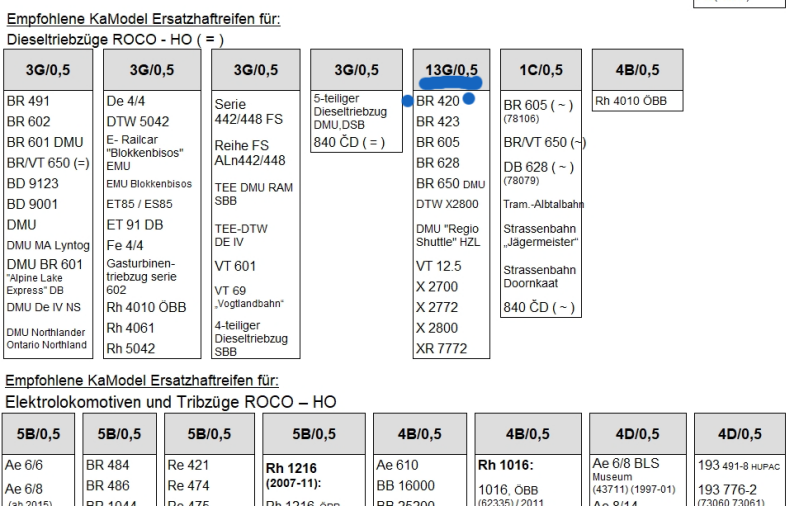
Task: Select the XR 7772 entry
Action: click(x=441, y=349)
